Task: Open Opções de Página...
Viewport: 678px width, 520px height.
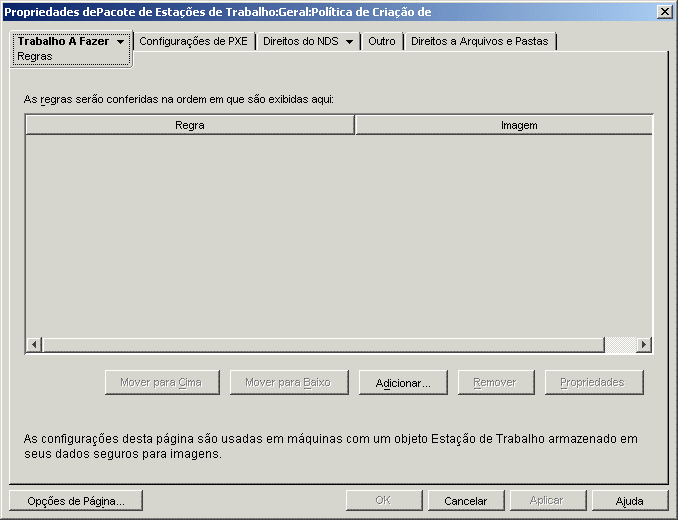Action: (76, 501)
